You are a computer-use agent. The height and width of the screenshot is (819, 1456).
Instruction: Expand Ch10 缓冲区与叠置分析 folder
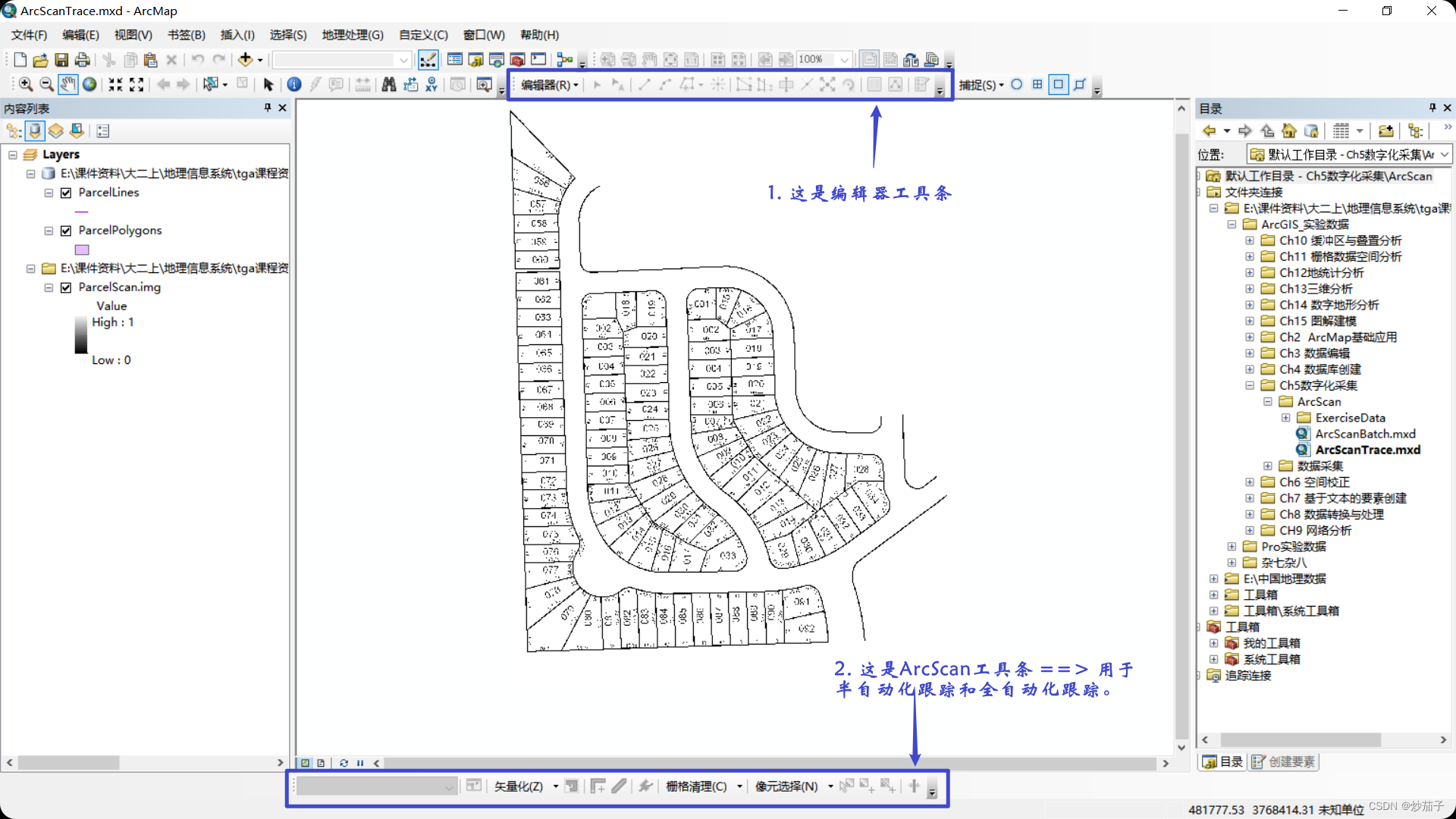pyautogui.click(x=1250, y=240)
